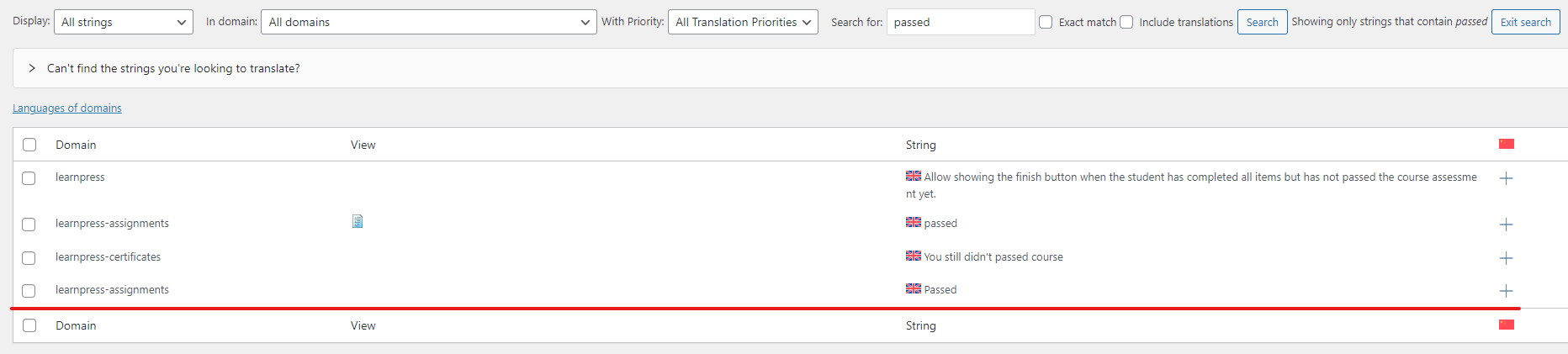Click the Chinese flag in table header

[x=1507, y=144]
